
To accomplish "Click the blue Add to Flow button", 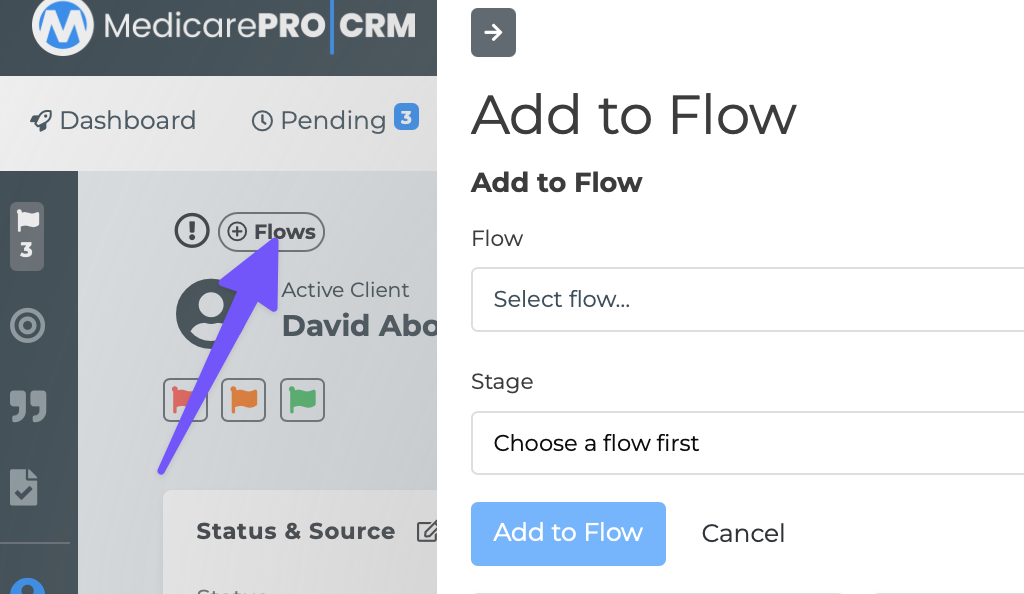I will click(568, 533).
